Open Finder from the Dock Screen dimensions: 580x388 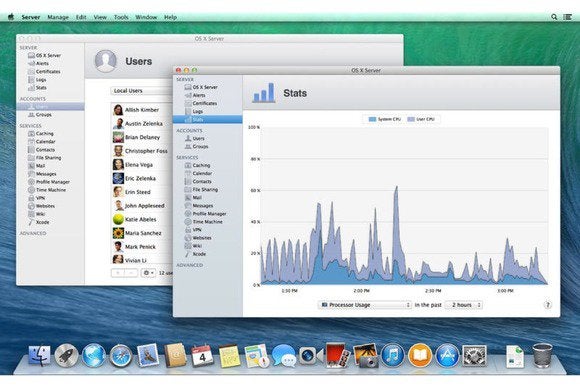(39, 355)
